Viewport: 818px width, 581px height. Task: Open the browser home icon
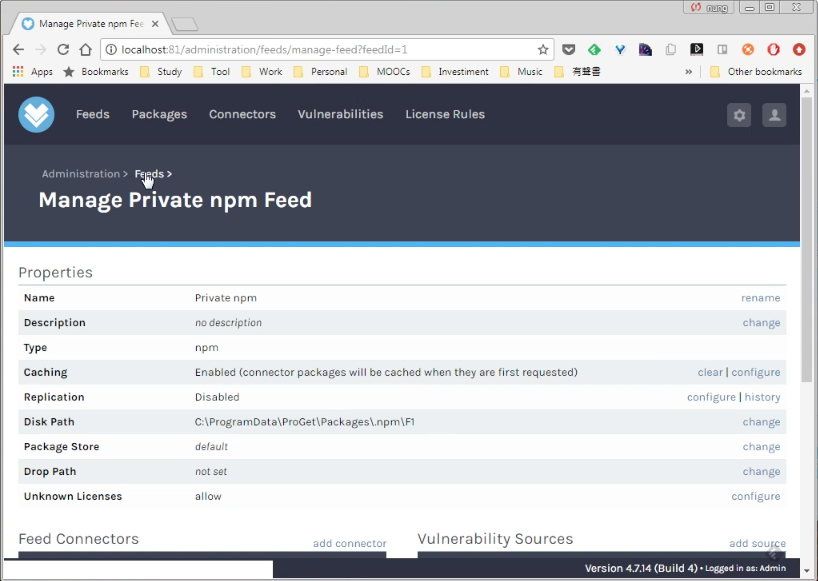pos(86,50)
